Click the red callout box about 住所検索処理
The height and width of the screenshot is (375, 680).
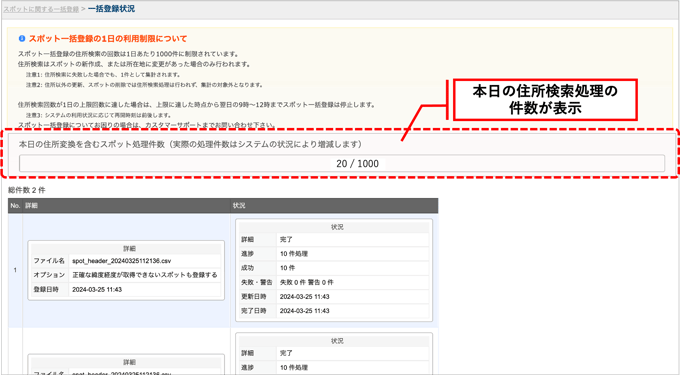click(x=545, y=100)
